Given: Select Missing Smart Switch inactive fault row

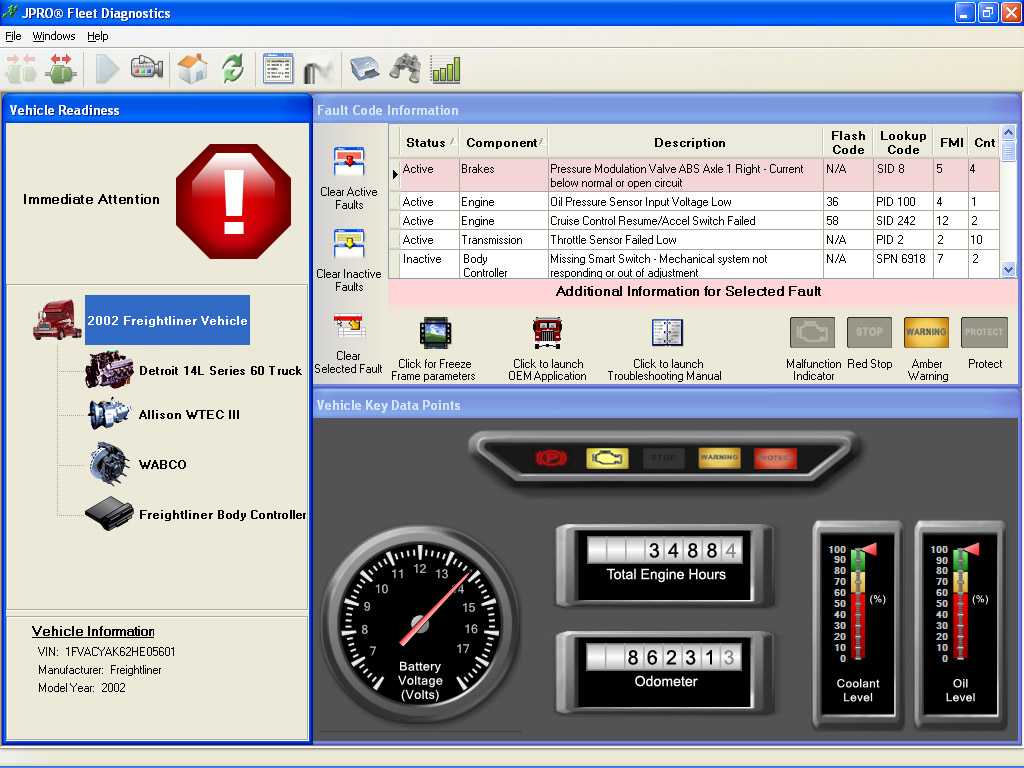Looking at the screenshot, I should pyautogui.click(x=694, y=265).
